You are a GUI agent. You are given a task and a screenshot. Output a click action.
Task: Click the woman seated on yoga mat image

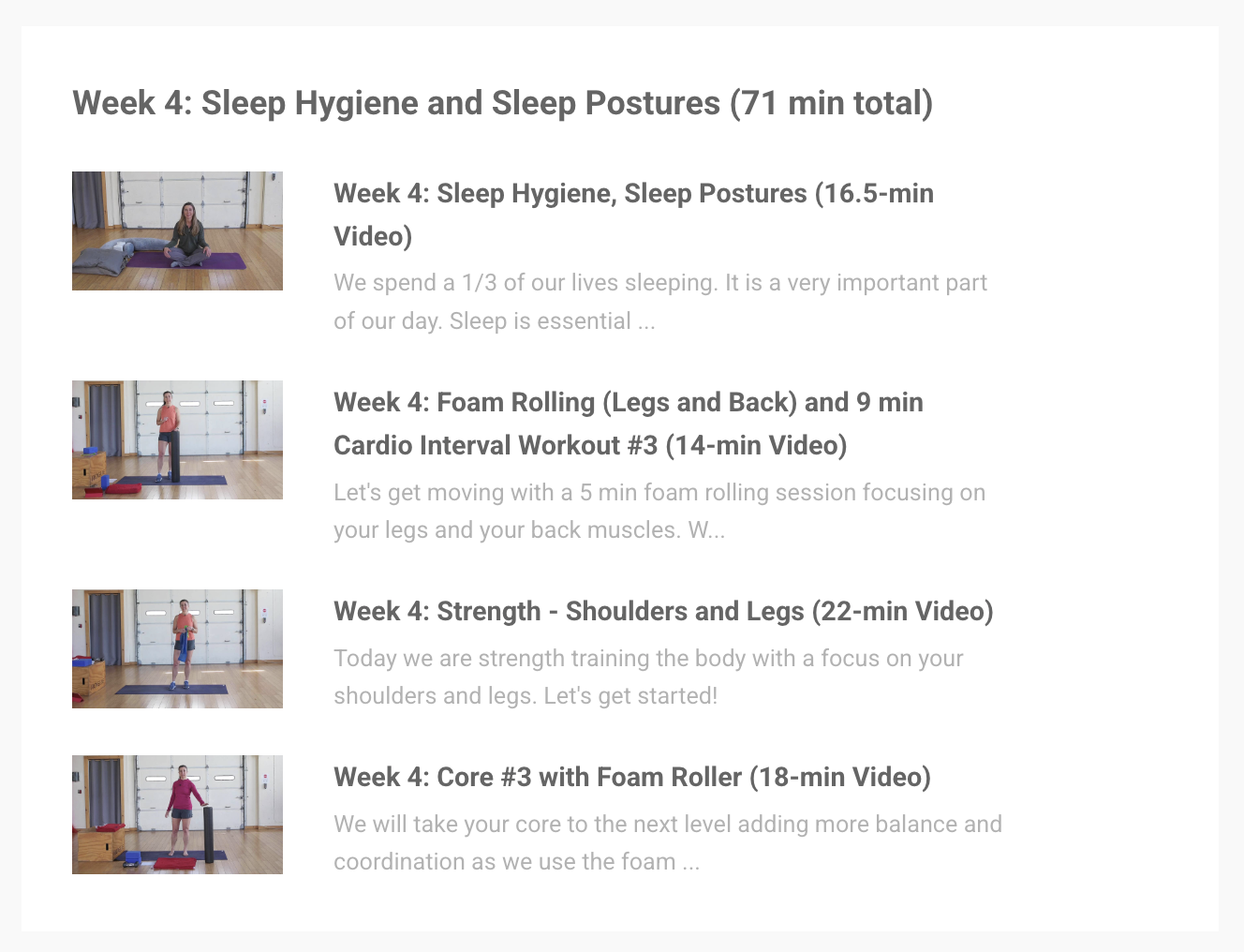click(x=177, y=231)
